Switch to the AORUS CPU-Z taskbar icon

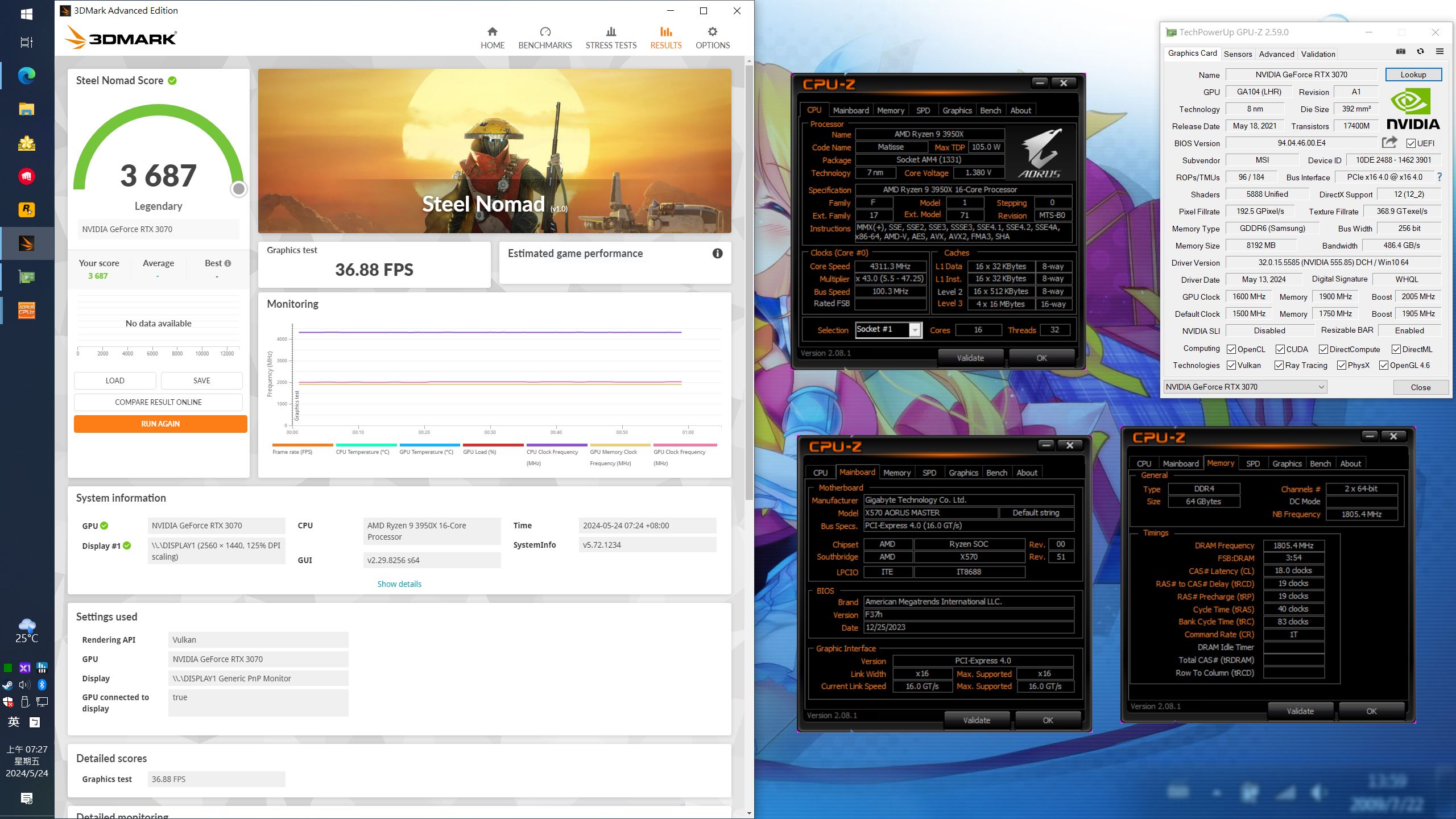[27, 311]
